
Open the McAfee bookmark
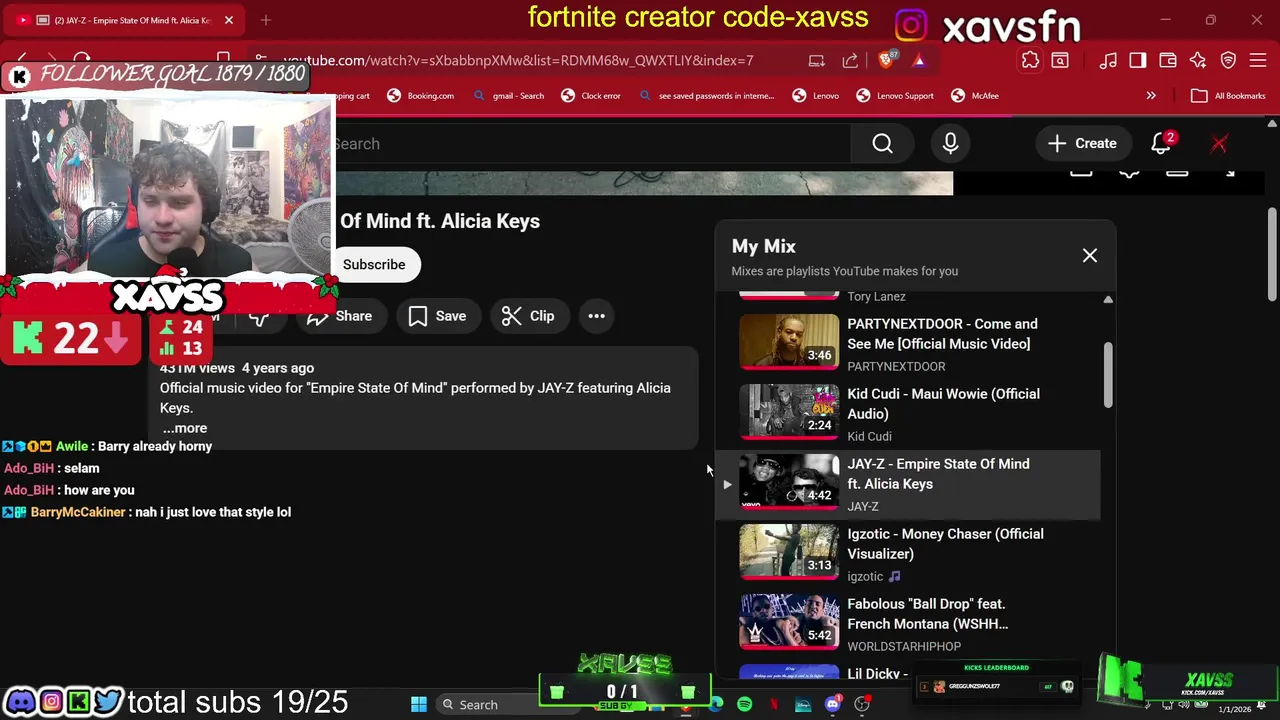click(x=975, y=95)
